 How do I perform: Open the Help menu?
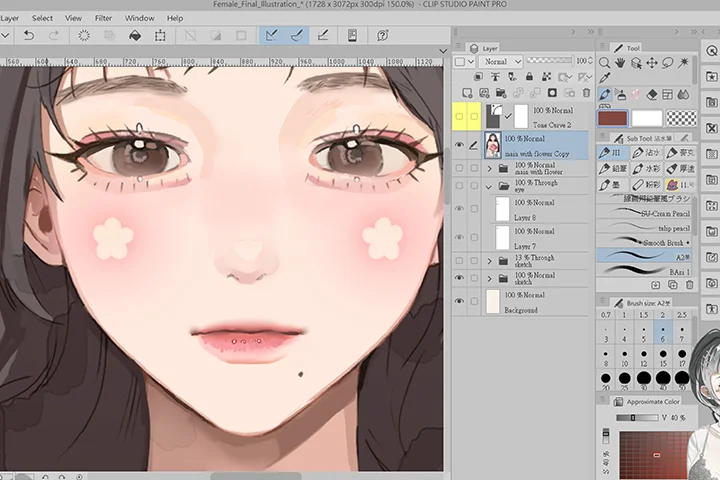click(174, 18)
